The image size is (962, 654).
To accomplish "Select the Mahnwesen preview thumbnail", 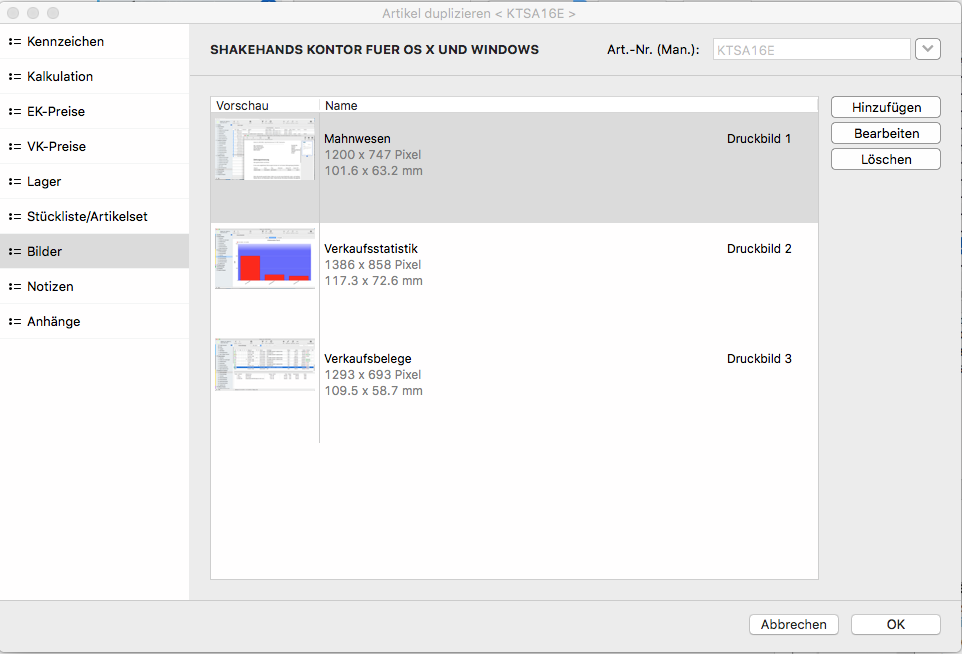I will (264, 150).
